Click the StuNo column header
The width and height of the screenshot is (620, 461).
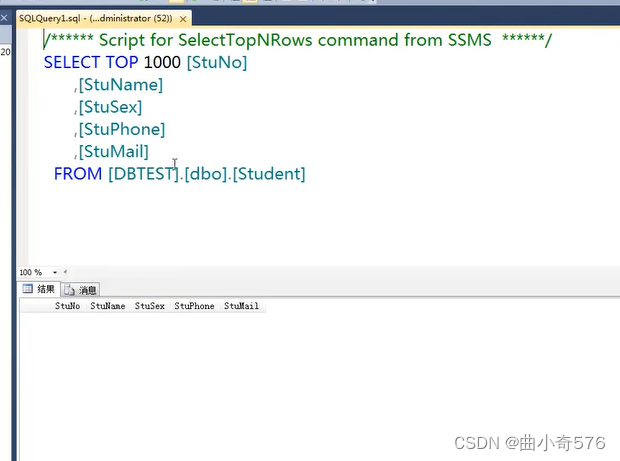pos(67,306)
